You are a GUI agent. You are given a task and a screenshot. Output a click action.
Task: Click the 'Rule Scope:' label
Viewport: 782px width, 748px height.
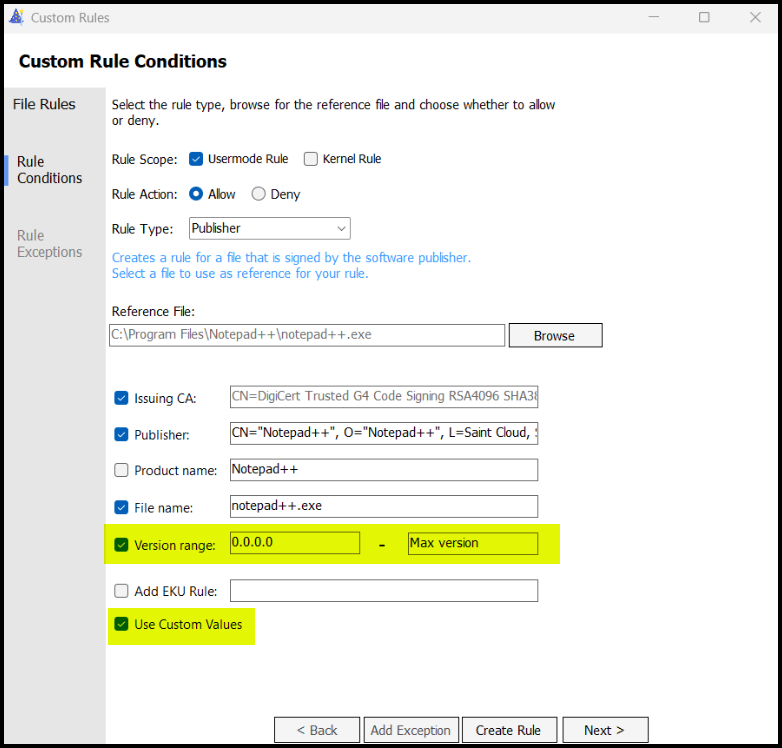pyautogui.click(x=145, y=160)
